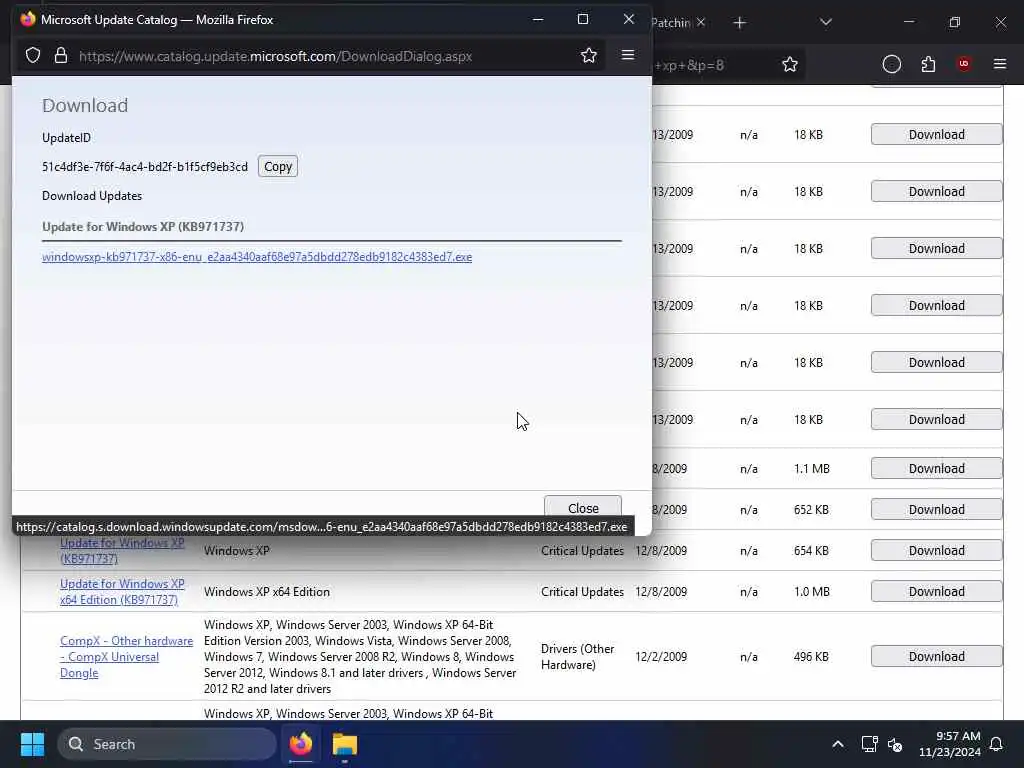Expand the list all tabs chevron
This screenshot has width=1024, height=768.
(x=825, y=22)
